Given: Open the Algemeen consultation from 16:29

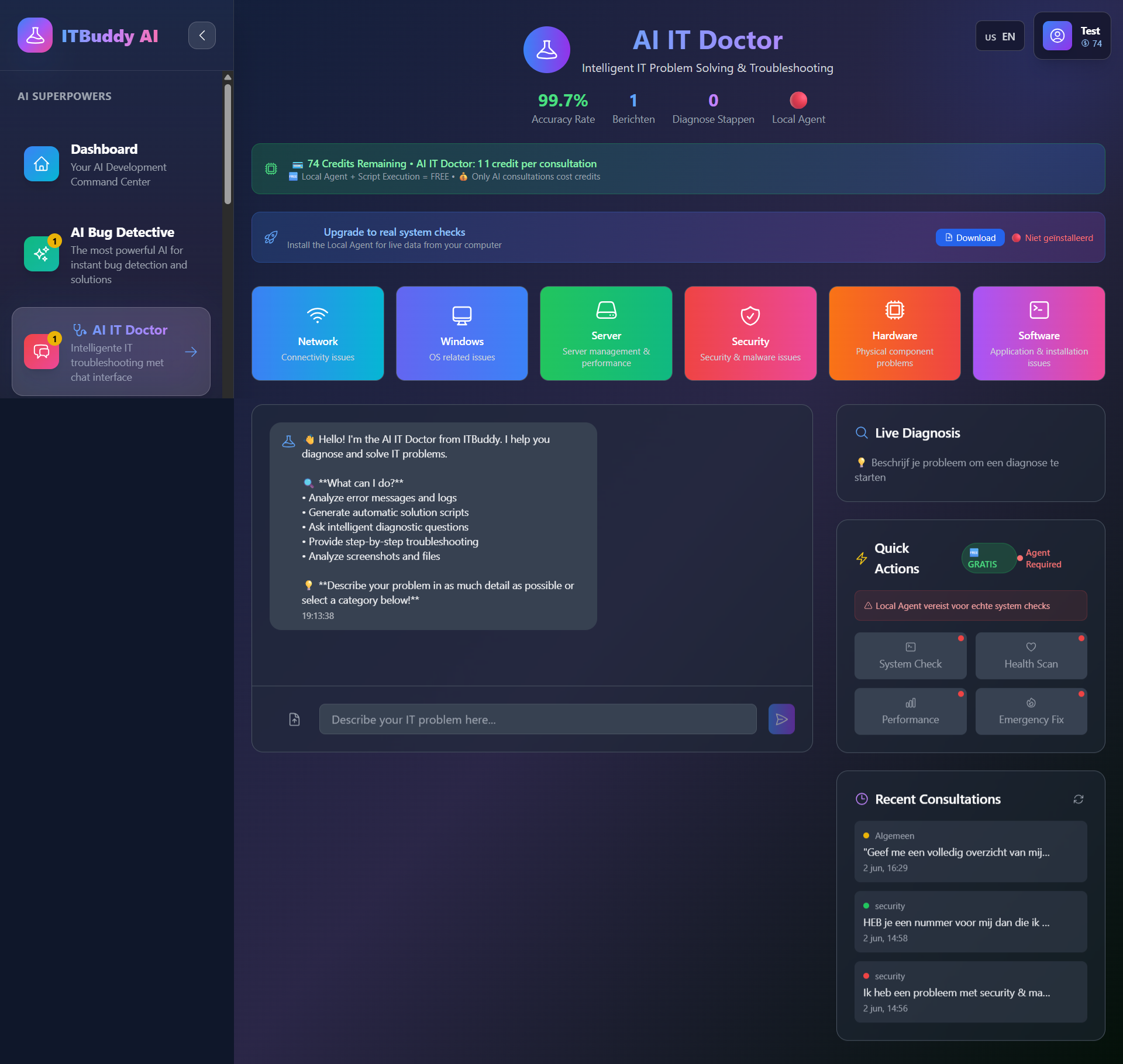Looking at the screenshot, I should pyautogui.click(x=970, y=852).
